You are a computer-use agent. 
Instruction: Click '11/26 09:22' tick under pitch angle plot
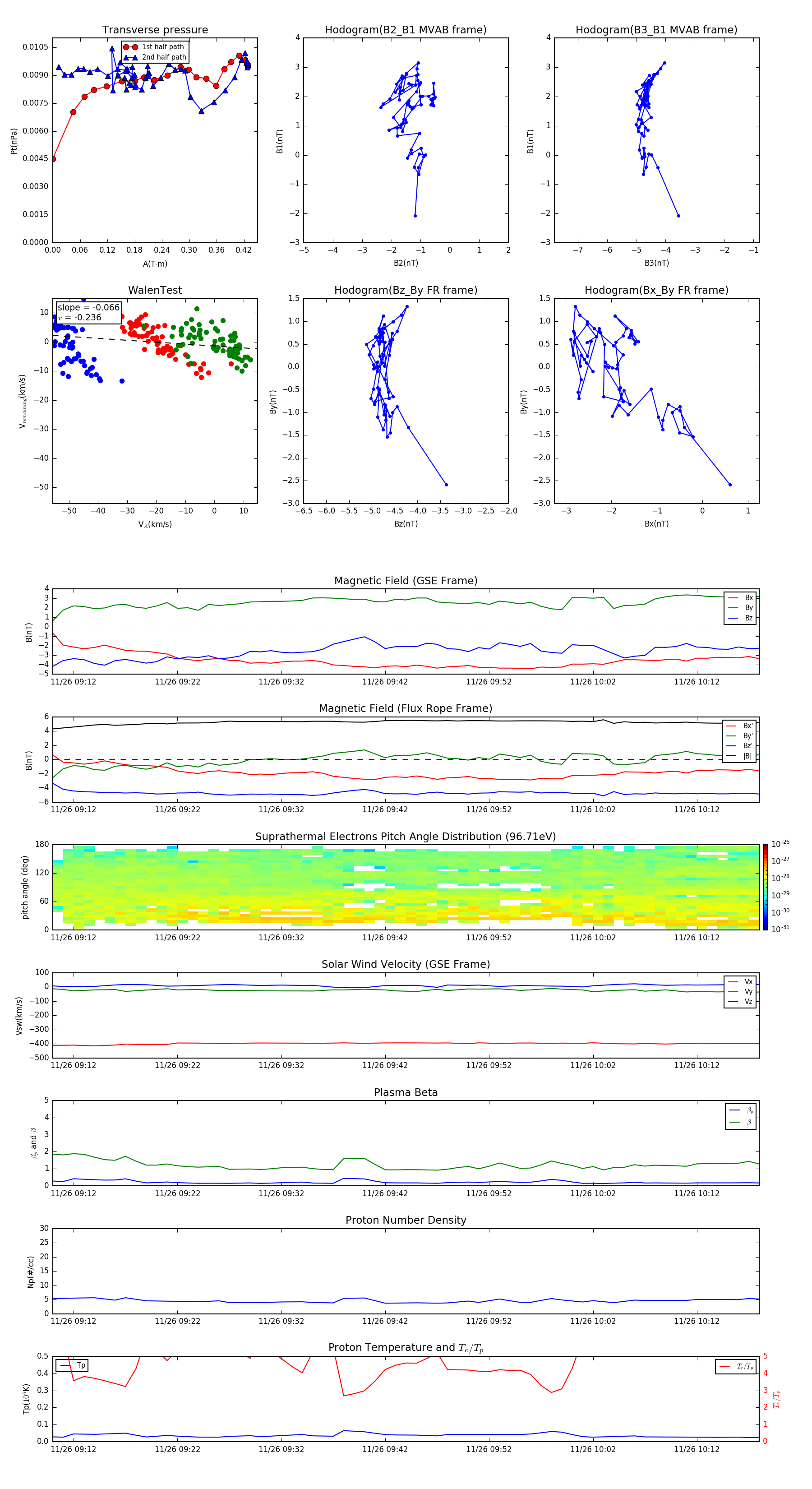pos(177,938)
